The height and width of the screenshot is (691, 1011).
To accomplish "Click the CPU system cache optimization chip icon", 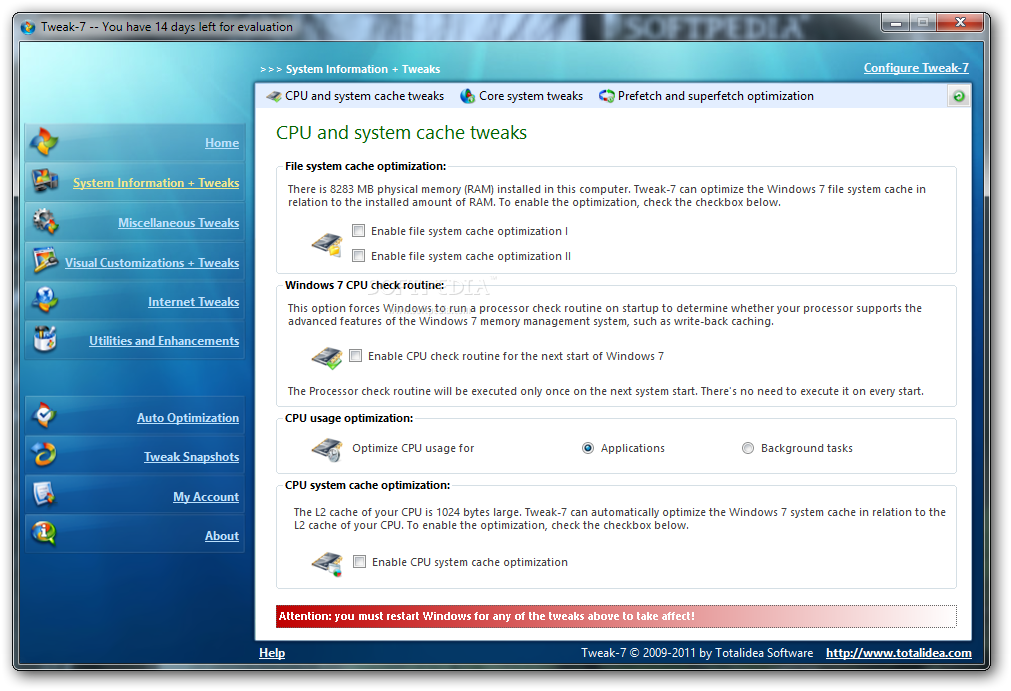I will [x=327, y=563].
